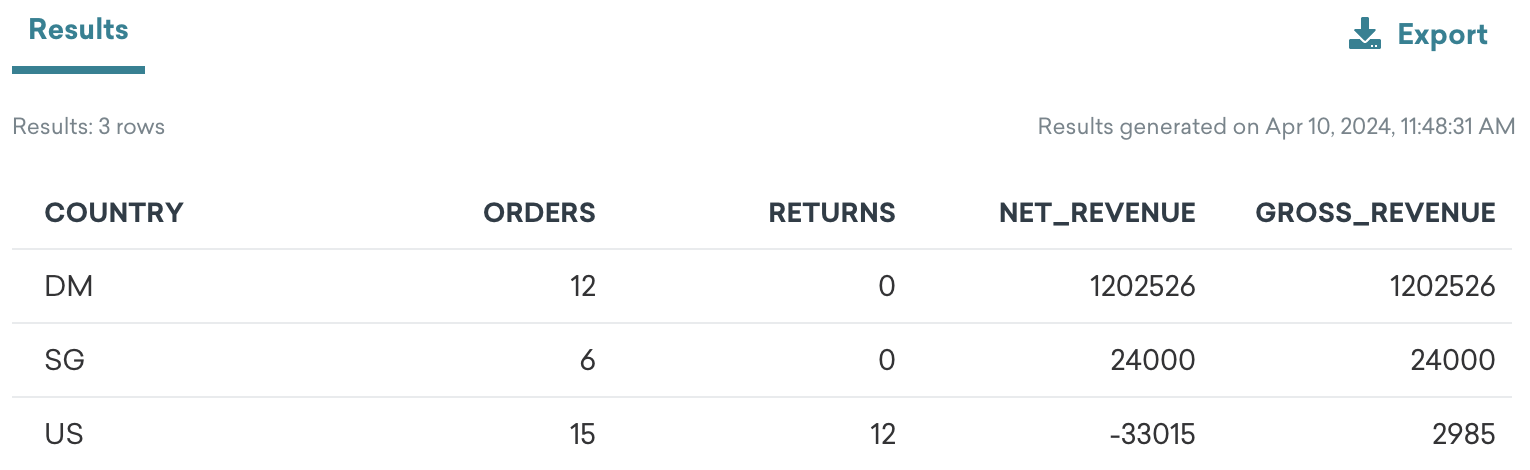The image size is (1530, 470).
Task: Click the results generated timestamp text
Action: click(x=1277, y=127)
